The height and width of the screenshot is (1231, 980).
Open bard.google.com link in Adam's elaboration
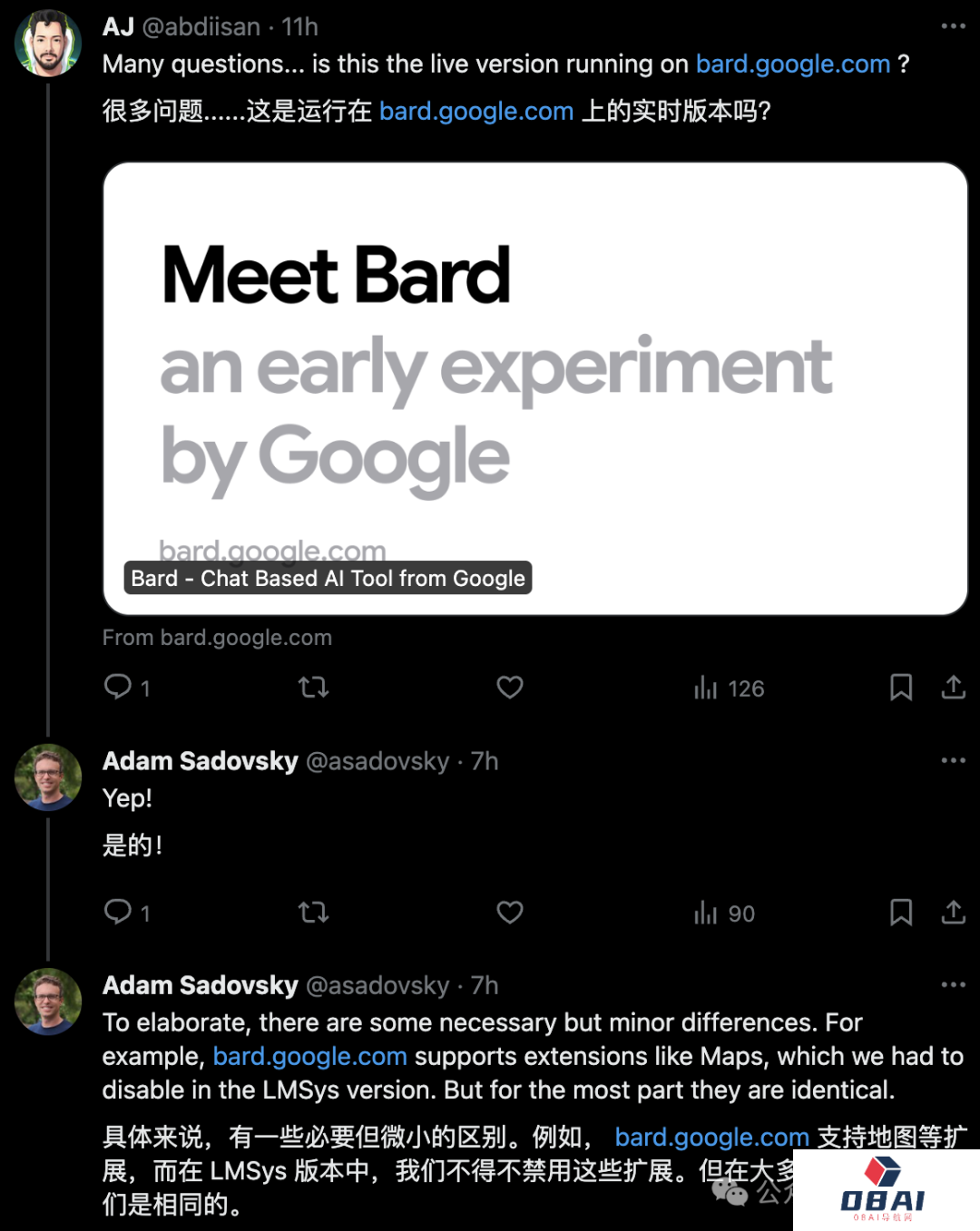(309, 1056)
